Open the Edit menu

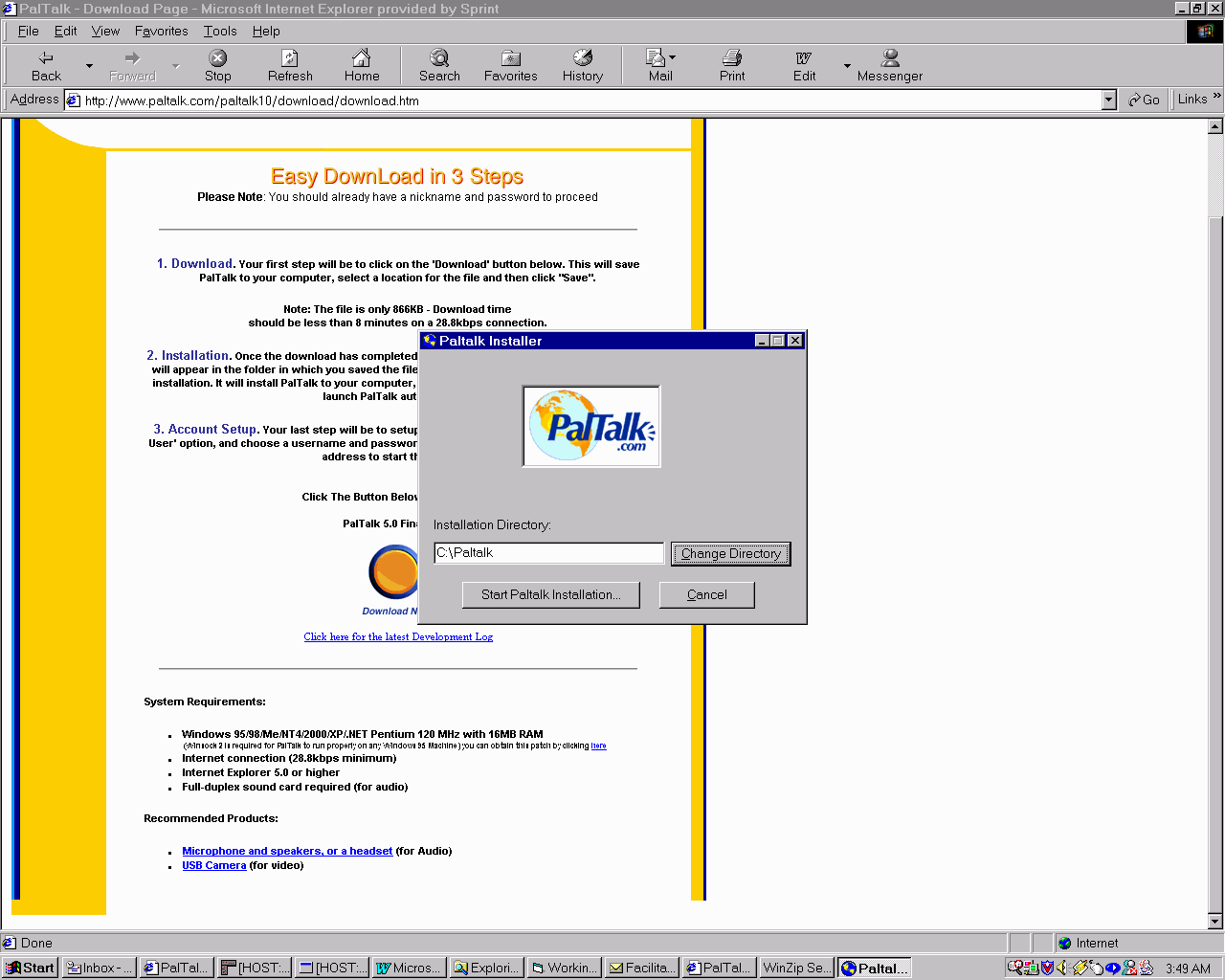[x=65, y=31]
